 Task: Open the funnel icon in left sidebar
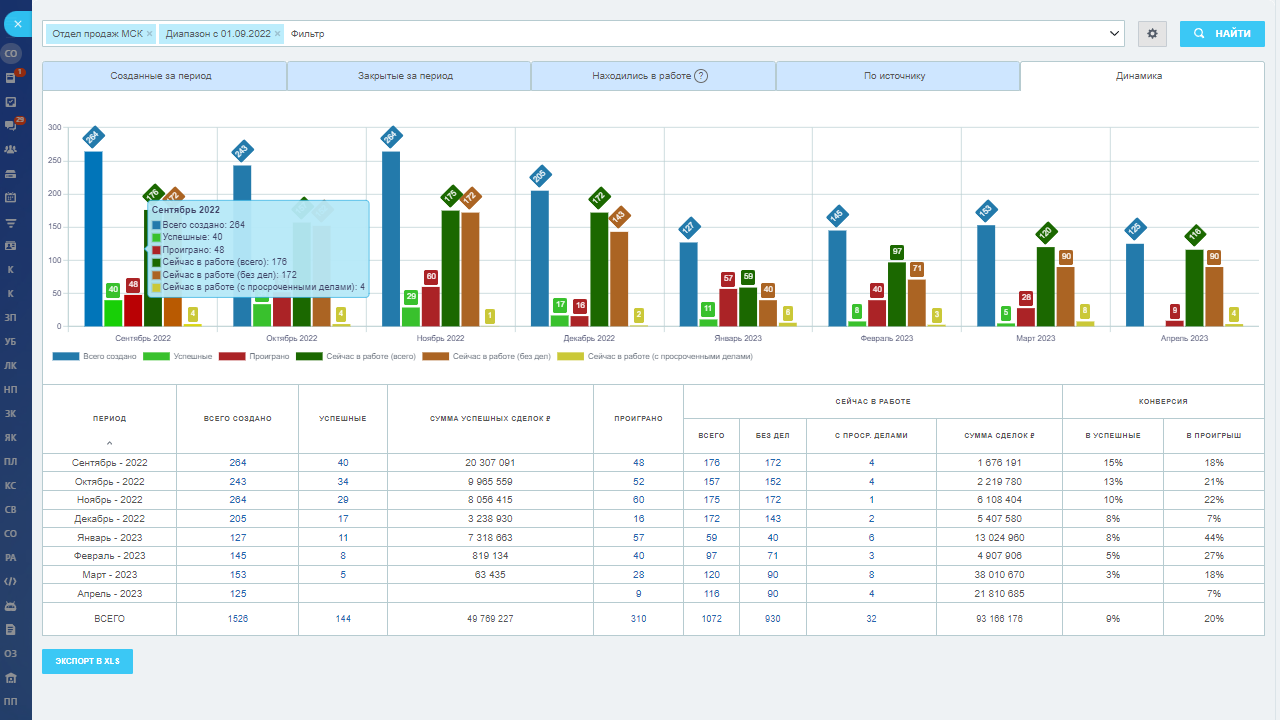(x=11, y=221)
